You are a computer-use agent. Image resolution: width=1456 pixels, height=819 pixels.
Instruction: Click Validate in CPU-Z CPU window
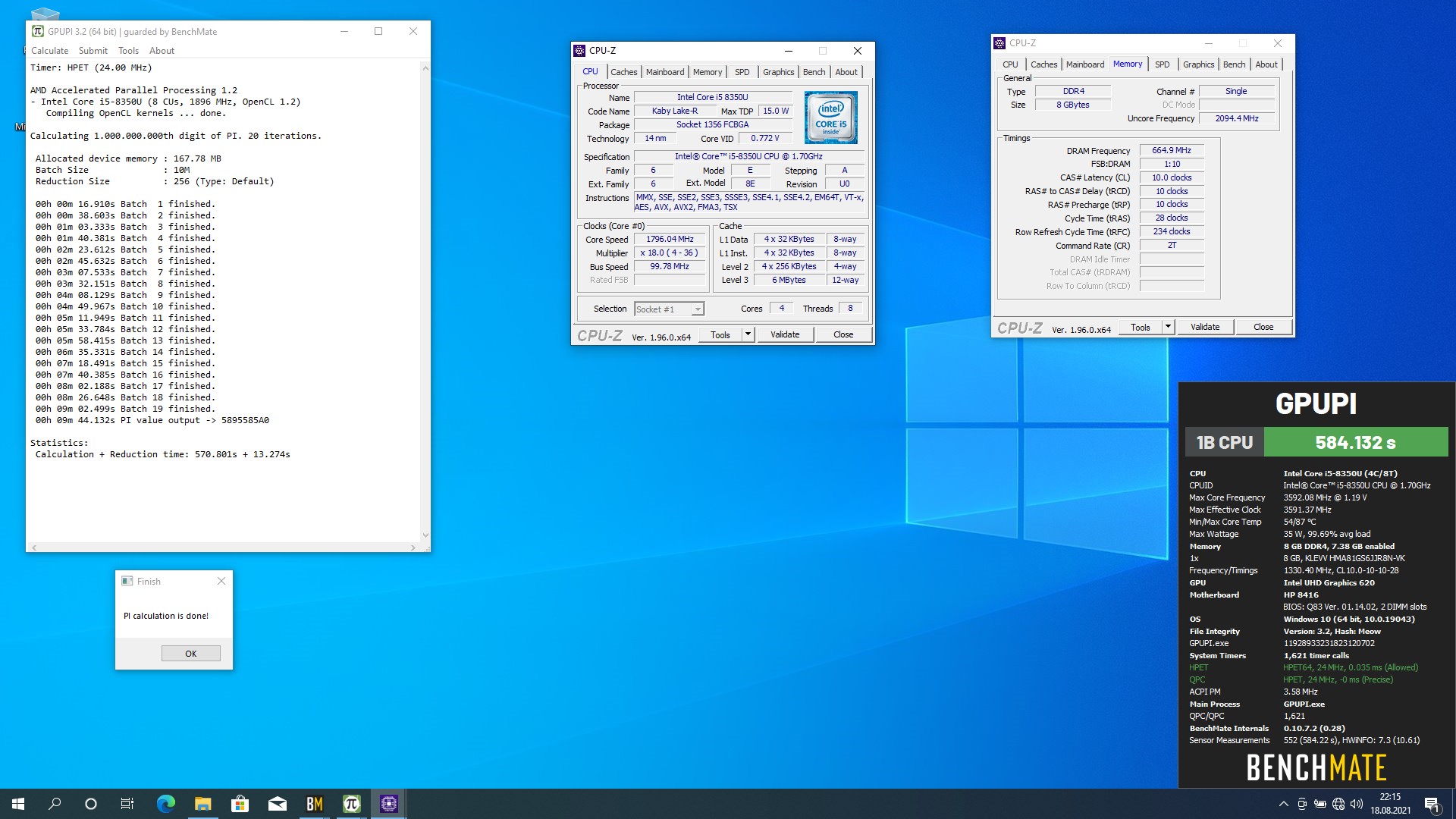(785, 334)
